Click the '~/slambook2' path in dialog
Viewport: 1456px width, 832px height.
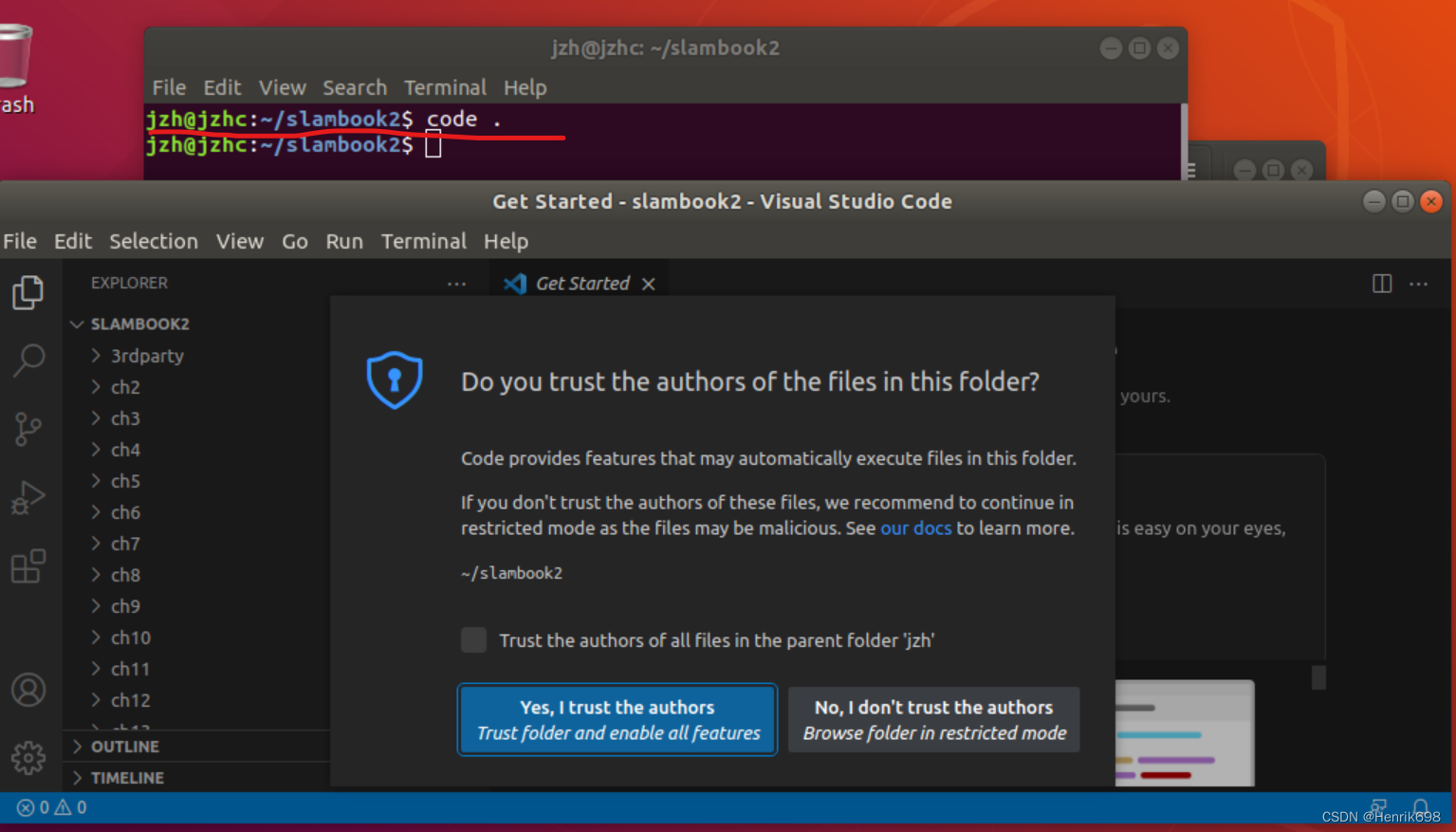tap(512, 573)
